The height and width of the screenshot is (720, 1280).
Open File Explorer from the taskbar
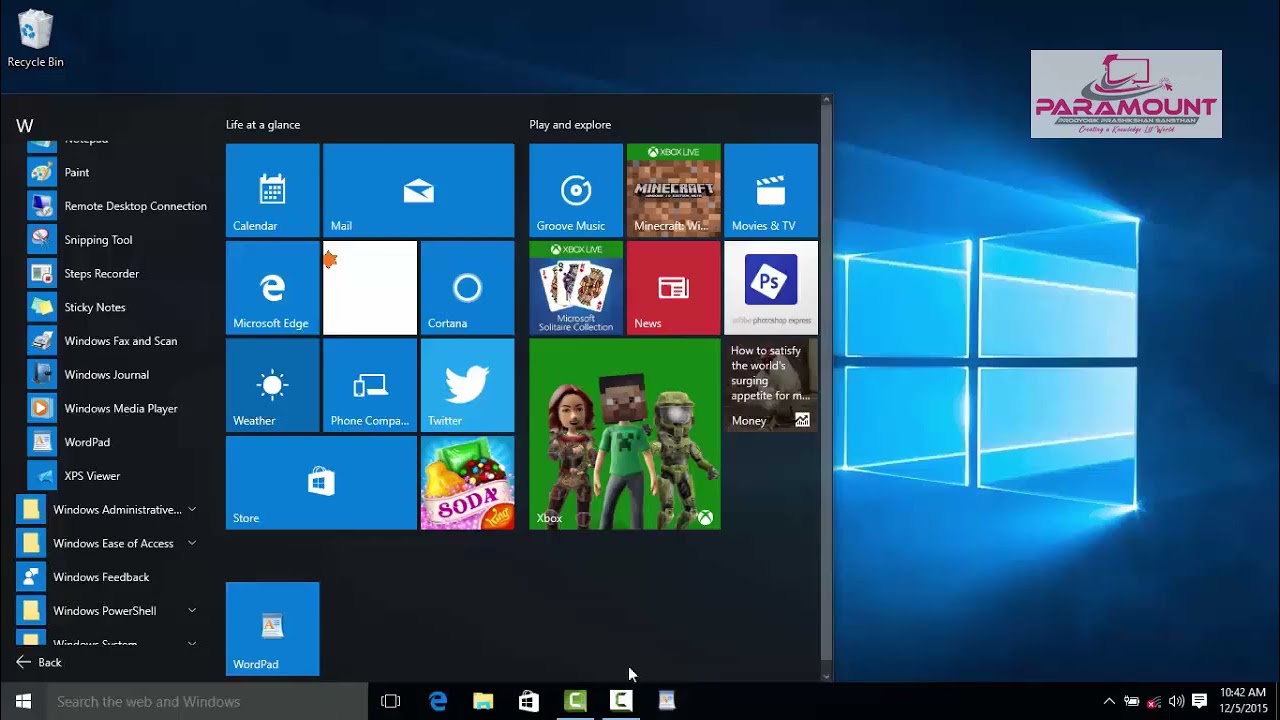[x=483, y=702]
